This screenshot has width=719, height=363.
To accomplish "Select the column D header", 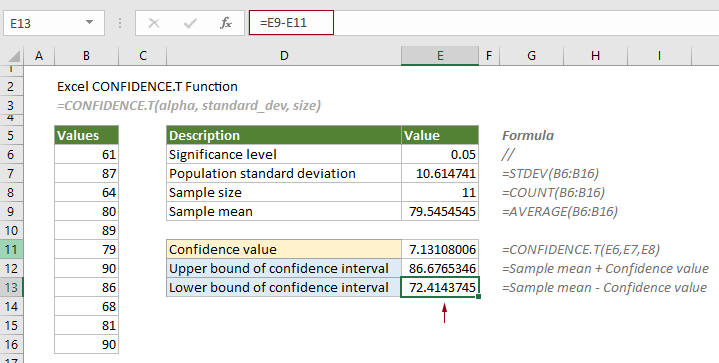I will (284, 56).
